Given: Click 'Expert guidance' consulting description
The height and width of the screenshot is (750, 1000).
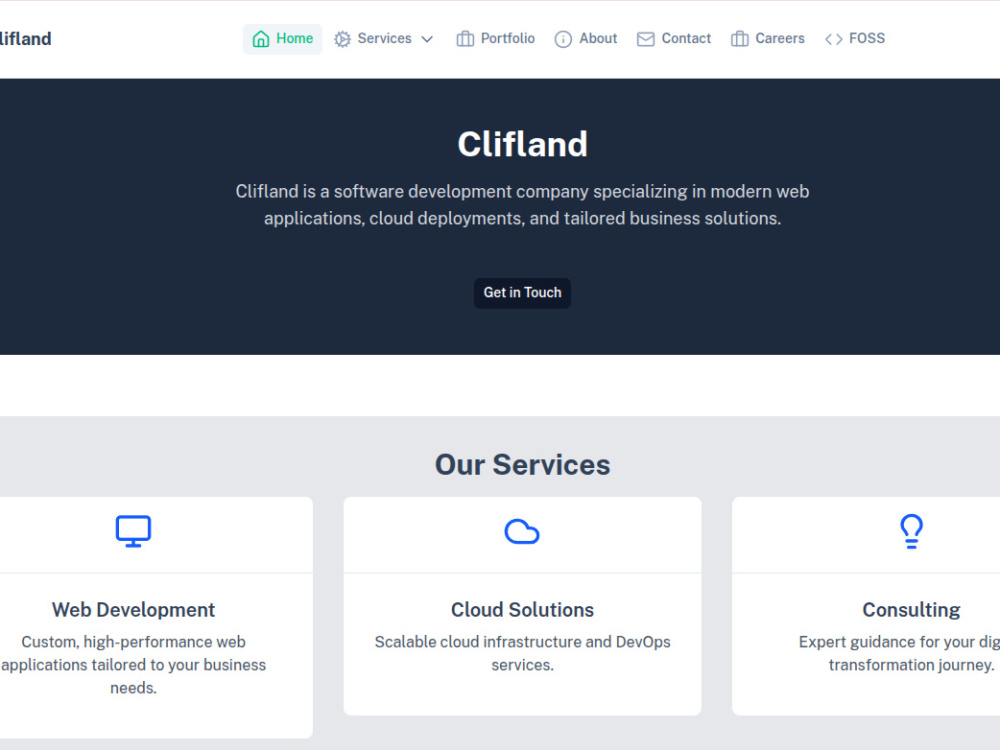Looking at the screenshot, I should (899, 653).
